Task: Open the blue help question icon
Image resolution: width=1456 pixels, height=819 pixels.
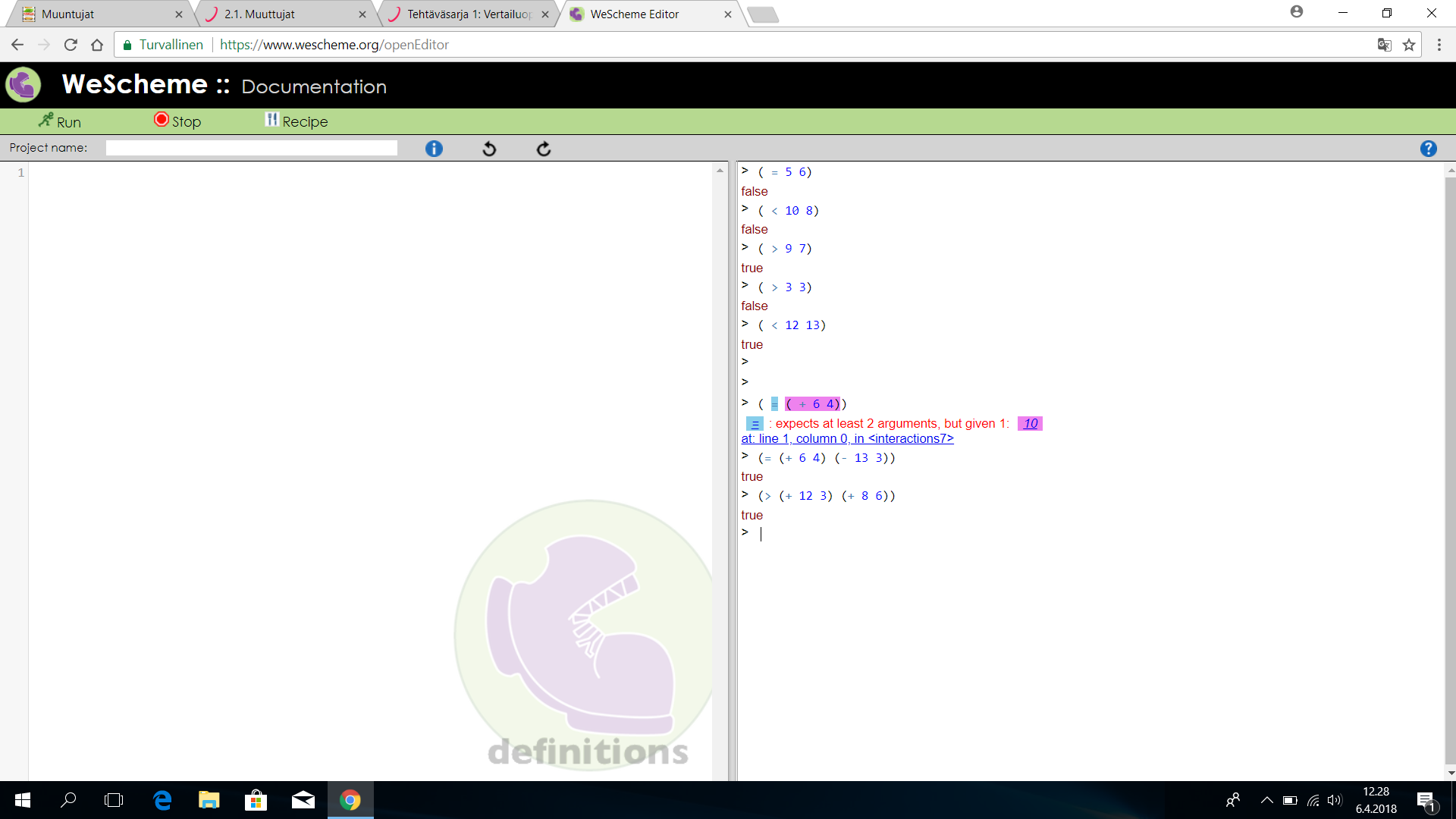Action: [1428, 149]
